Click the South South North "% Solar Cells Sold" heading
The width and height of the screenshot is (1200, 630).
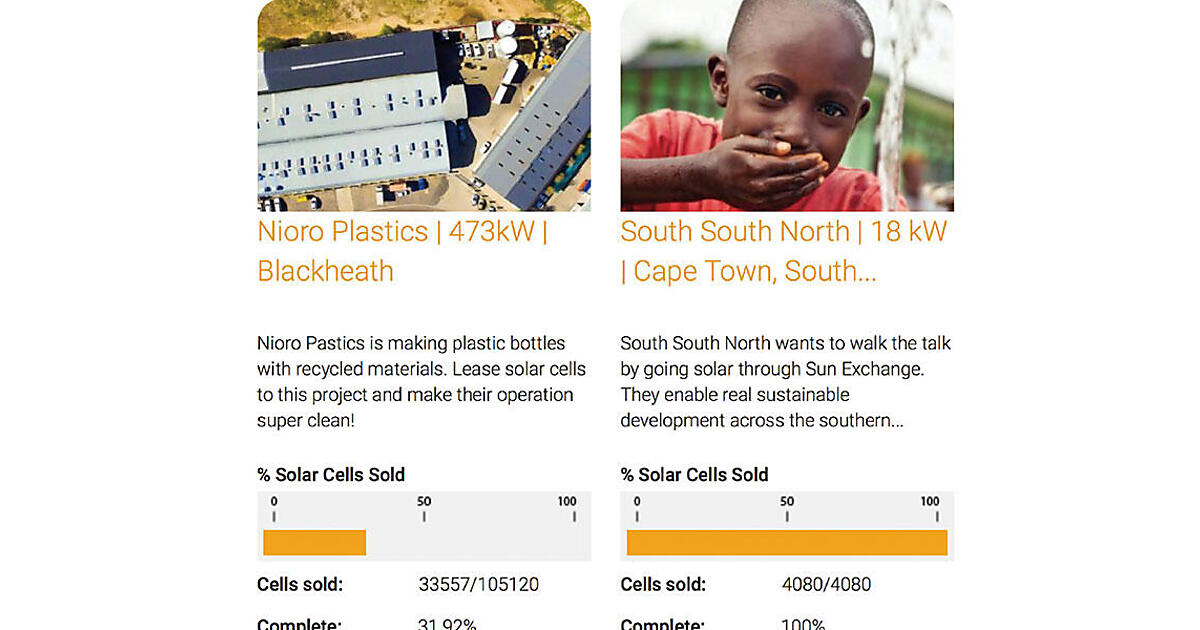[694, 475]
